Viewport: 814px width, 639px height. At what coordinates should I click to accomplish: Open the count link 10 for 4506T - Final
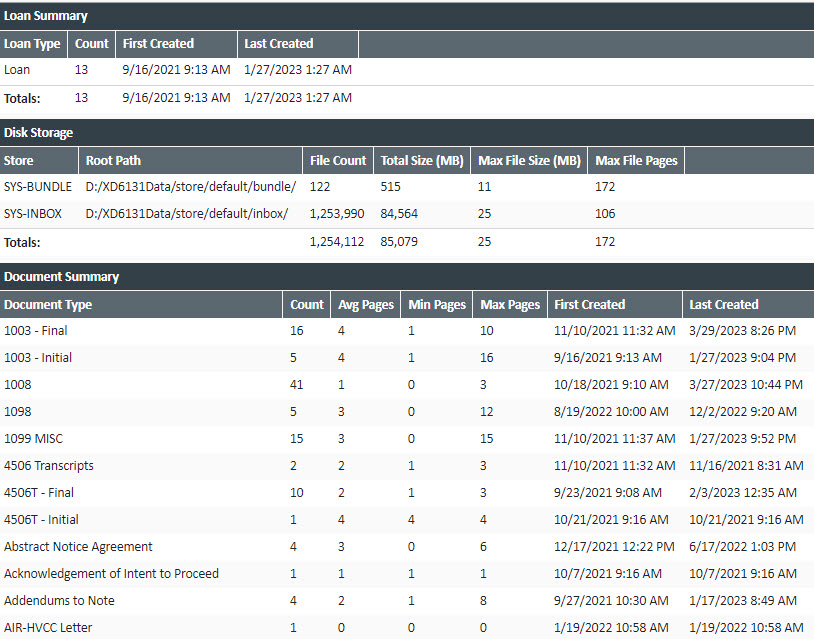297,493
